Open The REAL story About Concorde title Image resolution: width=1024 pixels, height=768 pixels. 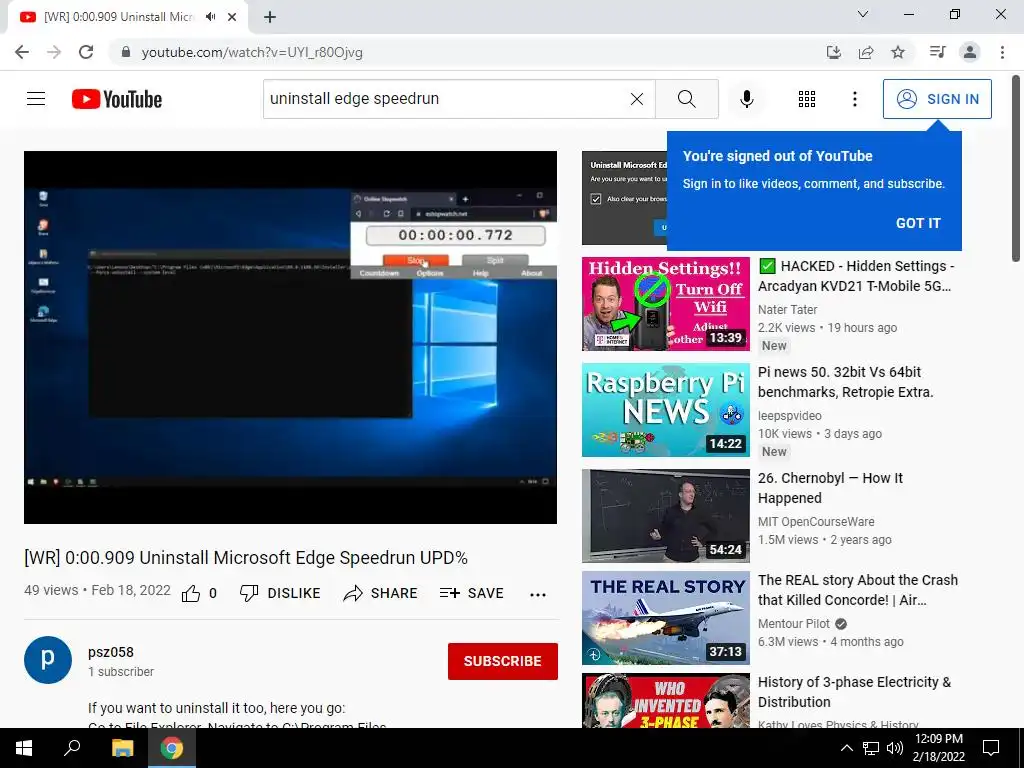click(857, 590)
